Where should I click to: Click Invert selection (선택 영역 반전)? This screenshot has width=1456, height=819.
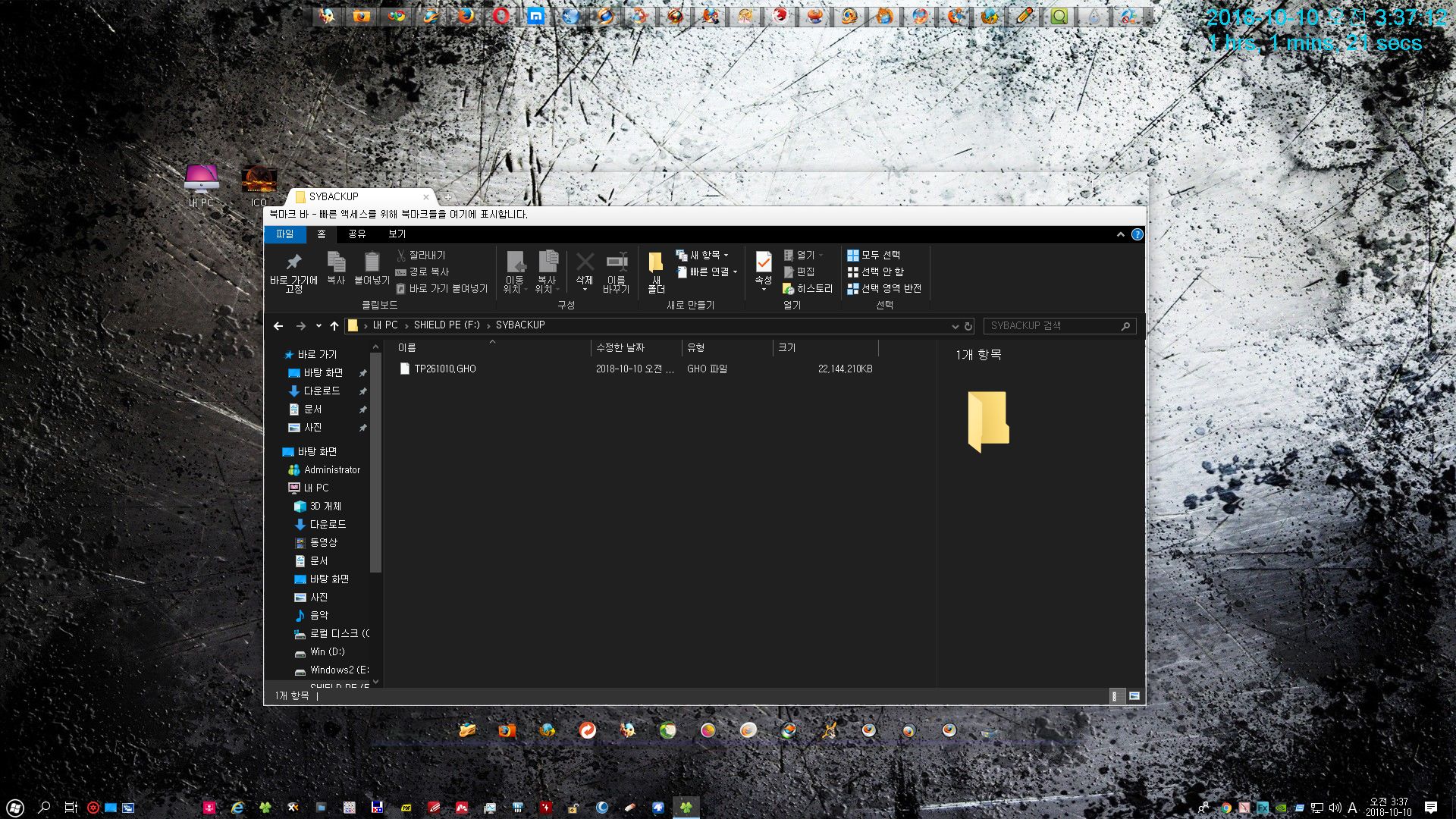click(884, 289)
